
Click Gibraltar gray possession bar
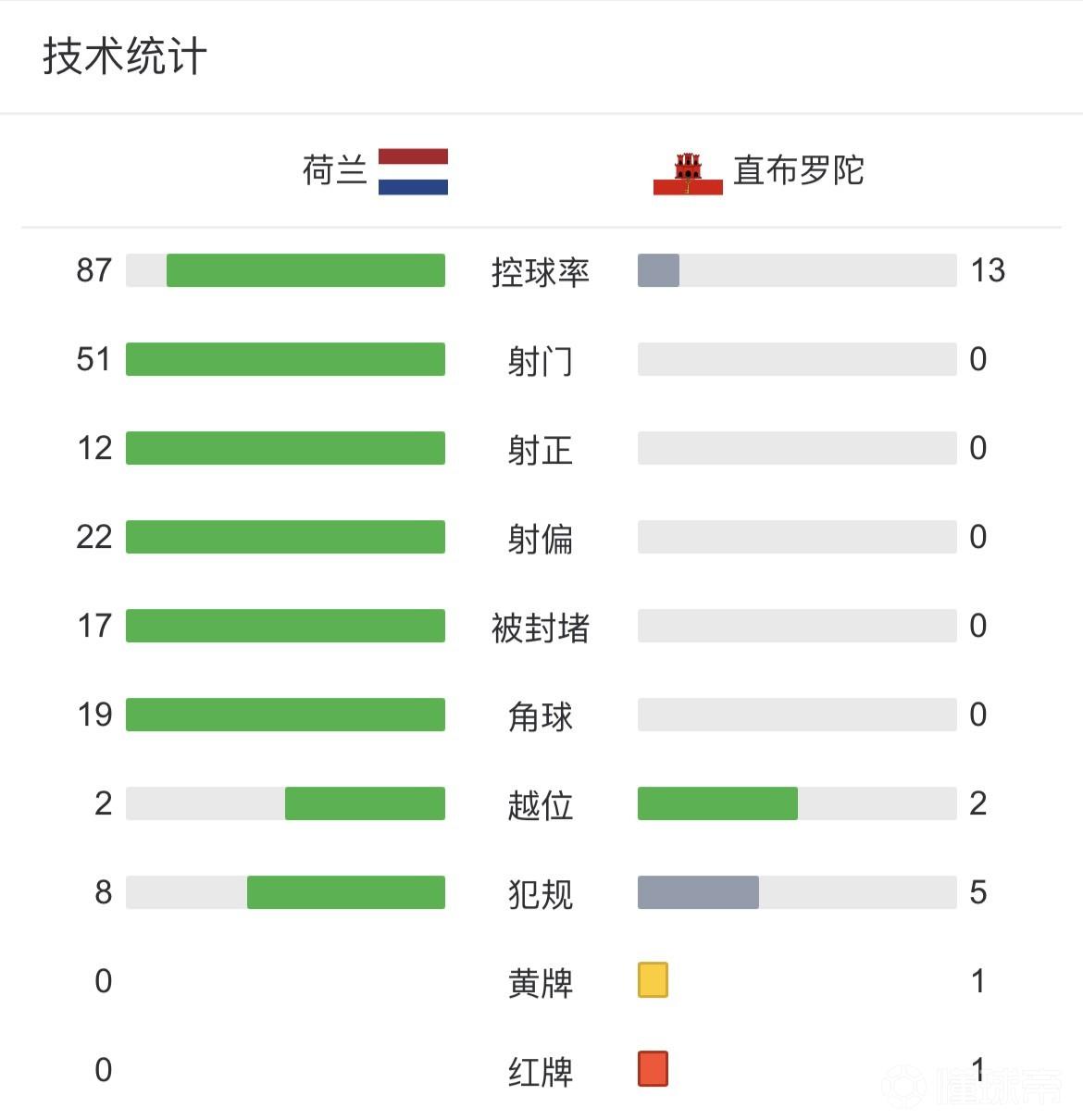658,270
